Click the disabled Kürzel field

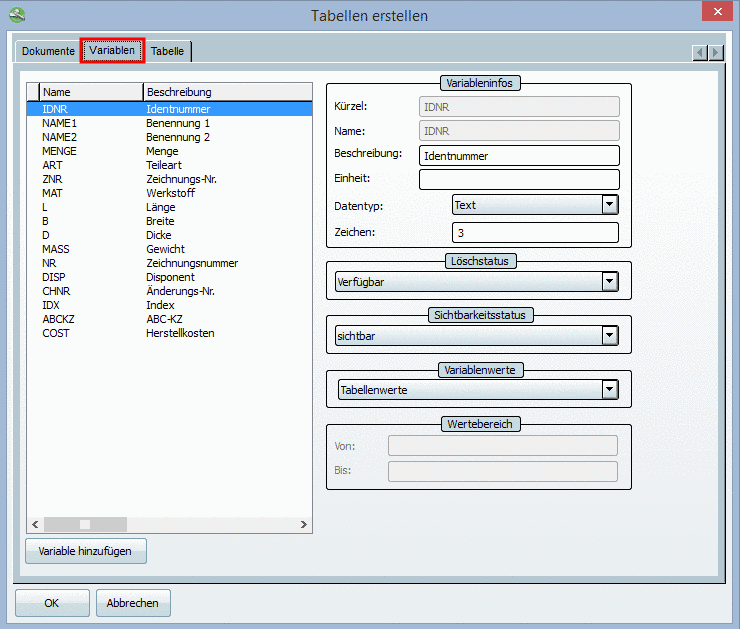click(x=519, y=107)
